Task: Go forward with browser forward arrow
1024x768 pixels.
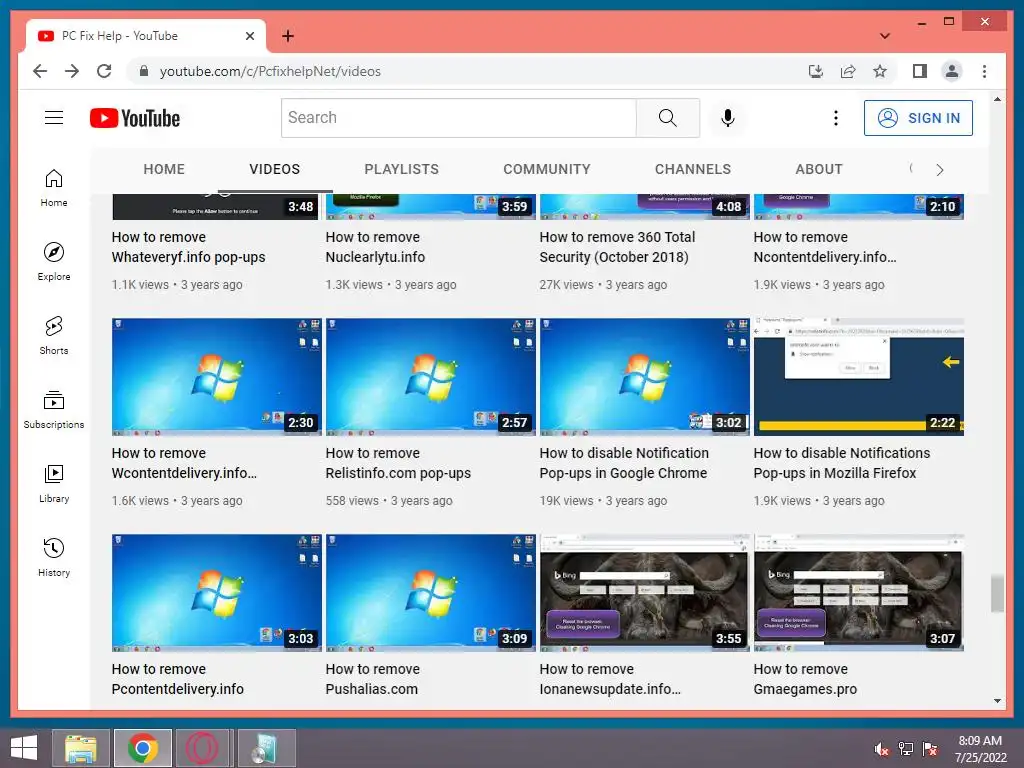Action: pos(72,71)
